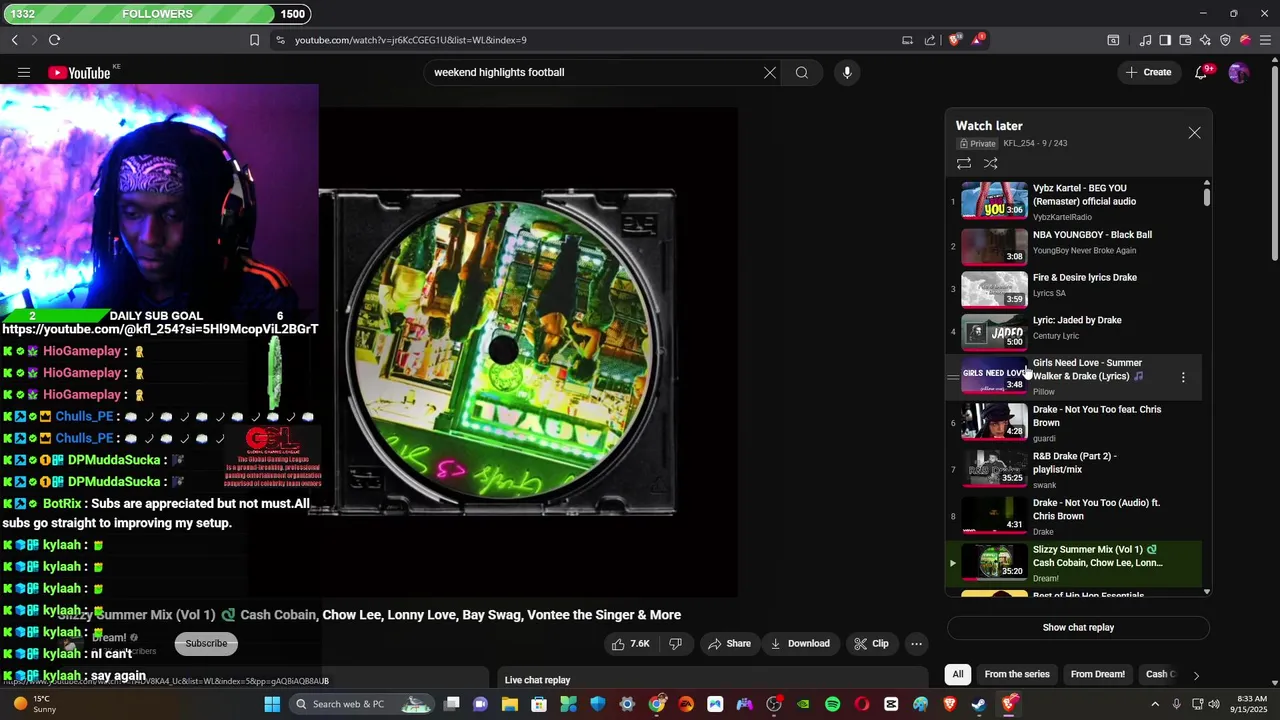Open Task View on the taskbar
Screen dimensions: 1280x720
(452, 704)
